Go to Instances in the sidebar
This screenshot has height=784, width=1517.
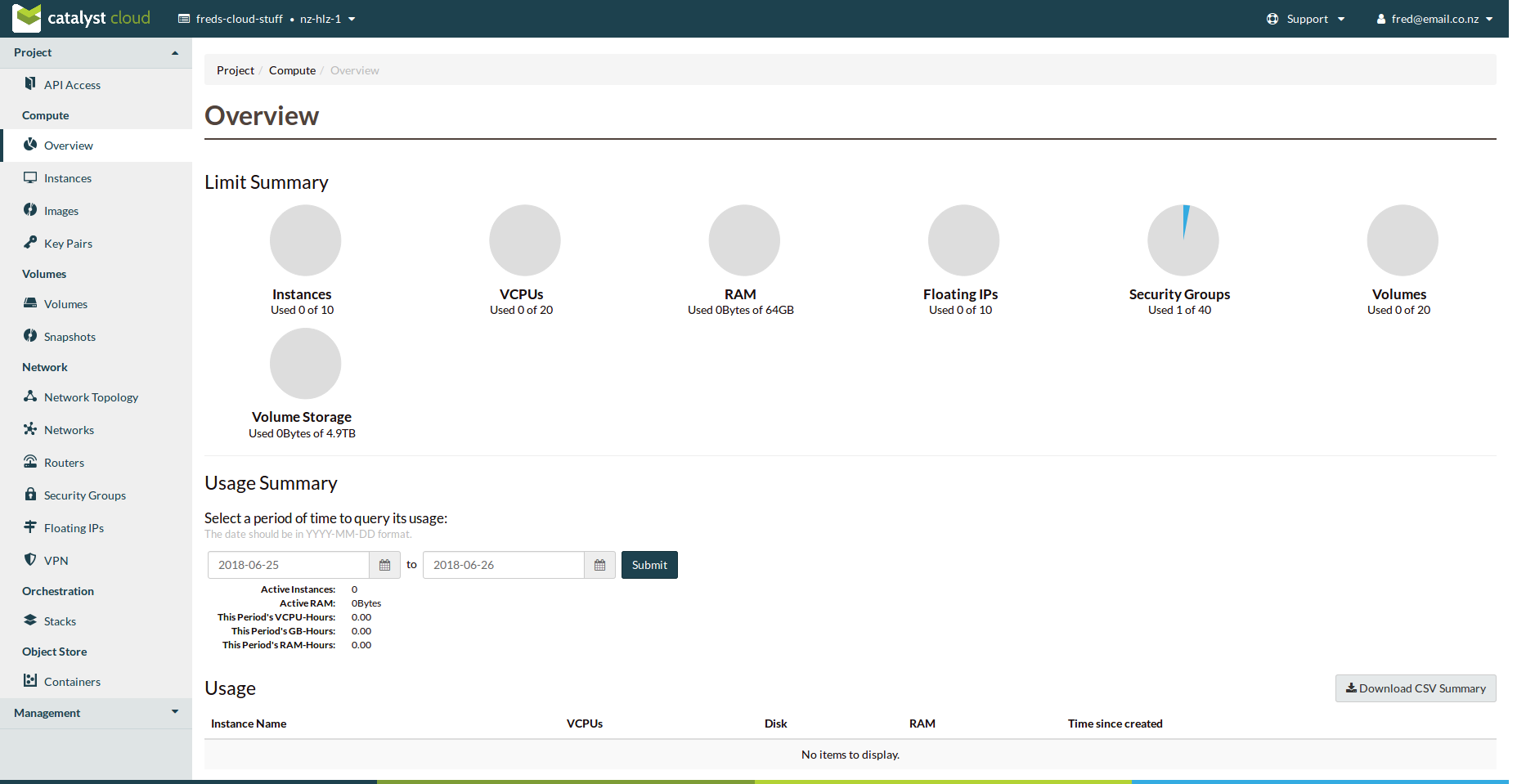pos(68,178)
